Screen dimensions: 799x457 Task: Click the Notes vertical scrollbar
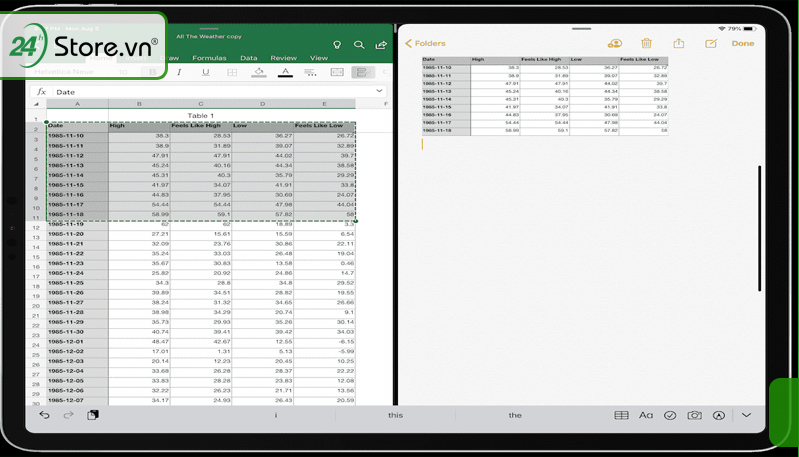759,228
